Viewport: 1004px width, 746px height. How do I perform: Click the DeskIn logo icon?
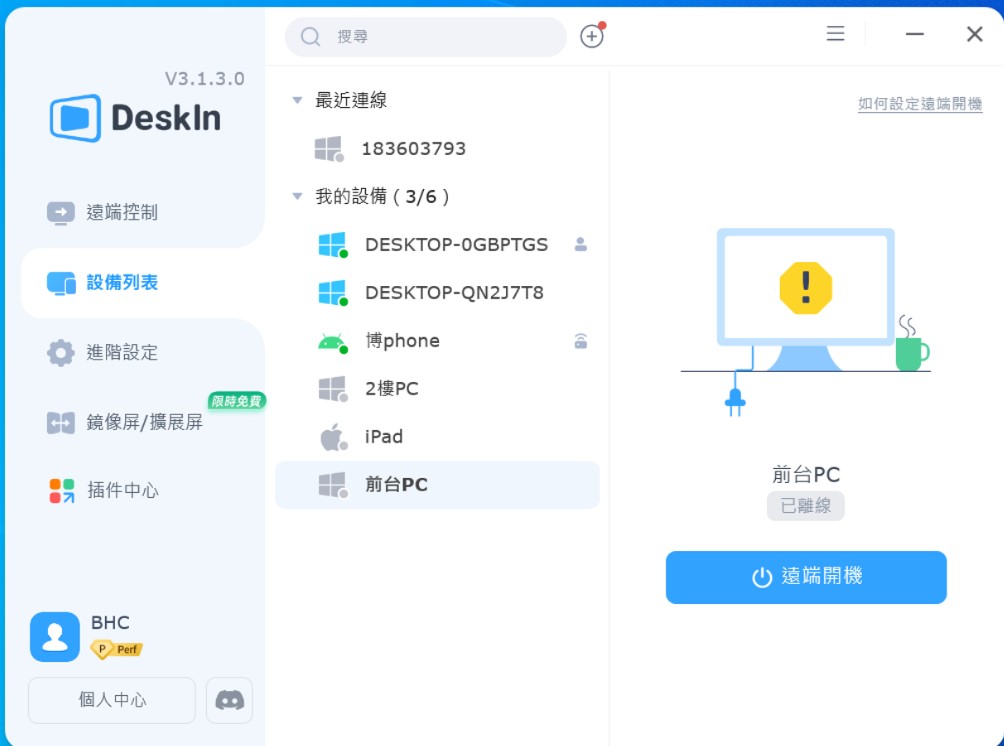[x=76, y=118]
